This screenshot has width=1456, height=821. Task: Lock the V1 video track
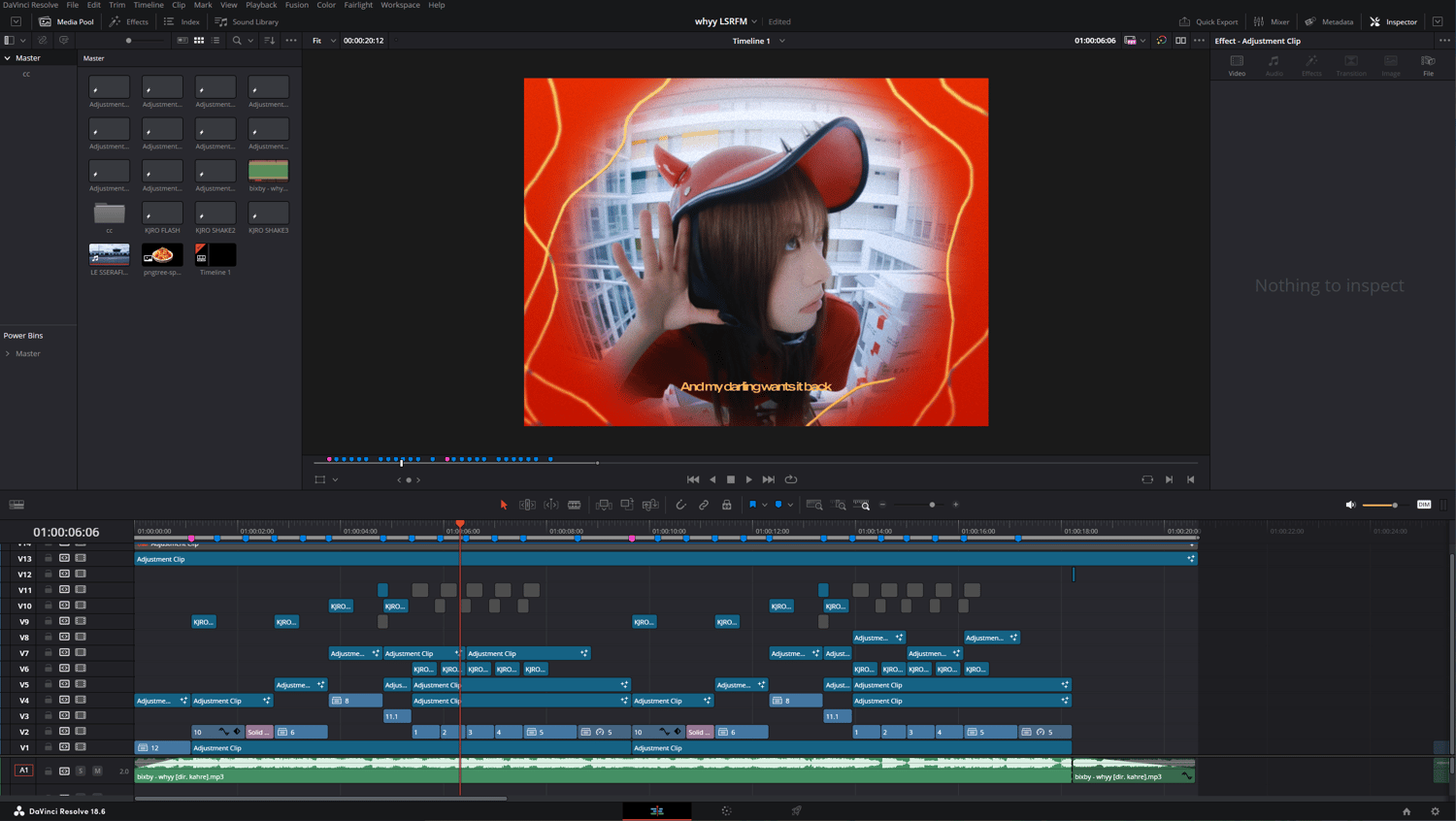49,747
